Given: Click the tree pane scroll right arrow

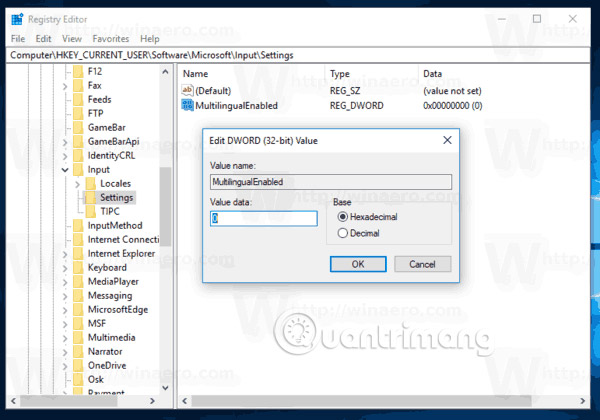Looking at the screenshot, I should click(152, 401).
